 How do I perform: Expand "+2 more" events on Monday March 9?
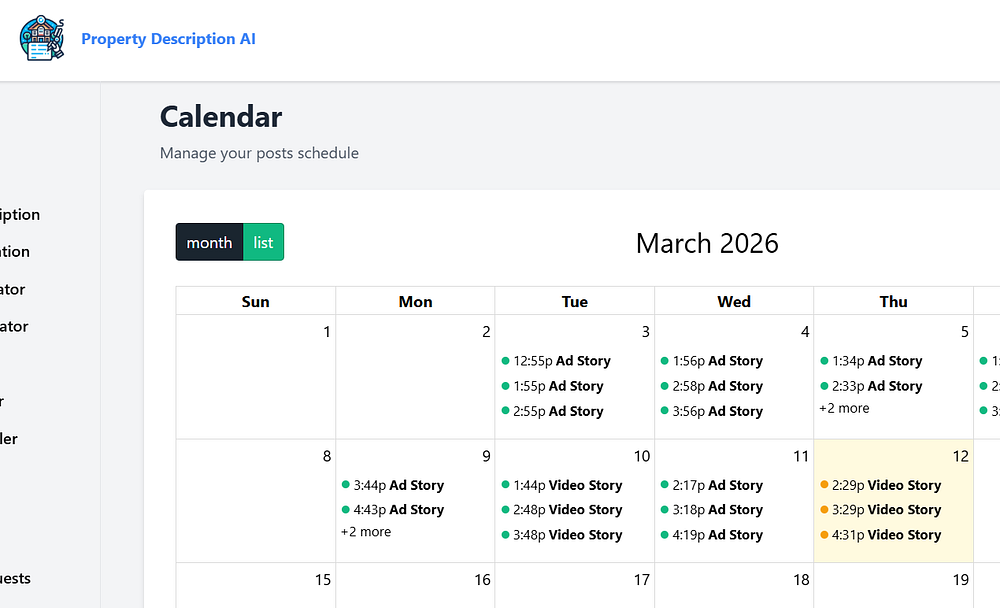click(x=366, y=532)
